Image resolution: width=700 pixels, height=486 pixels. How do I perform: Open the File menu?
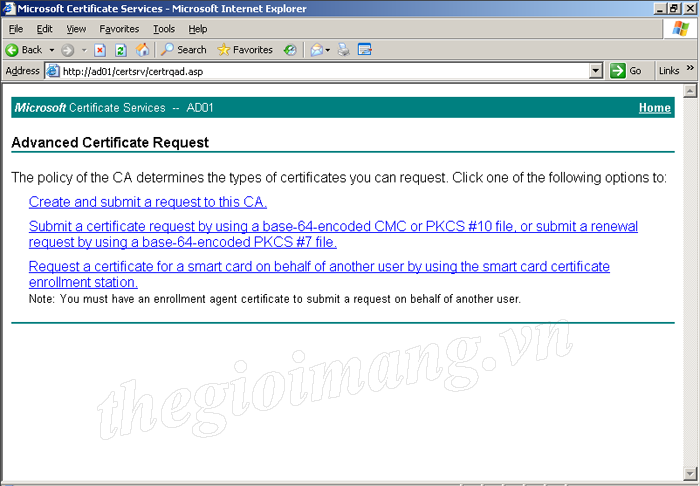point(16,29)
